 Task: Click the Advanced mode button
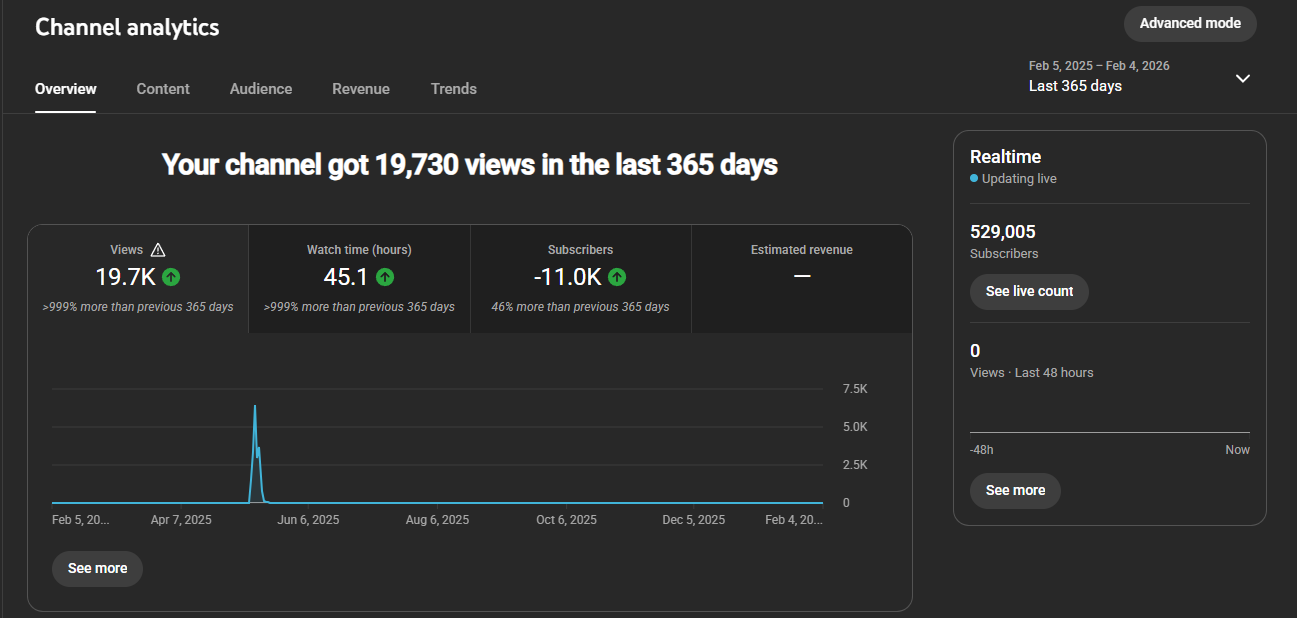tap(1189, 23)
